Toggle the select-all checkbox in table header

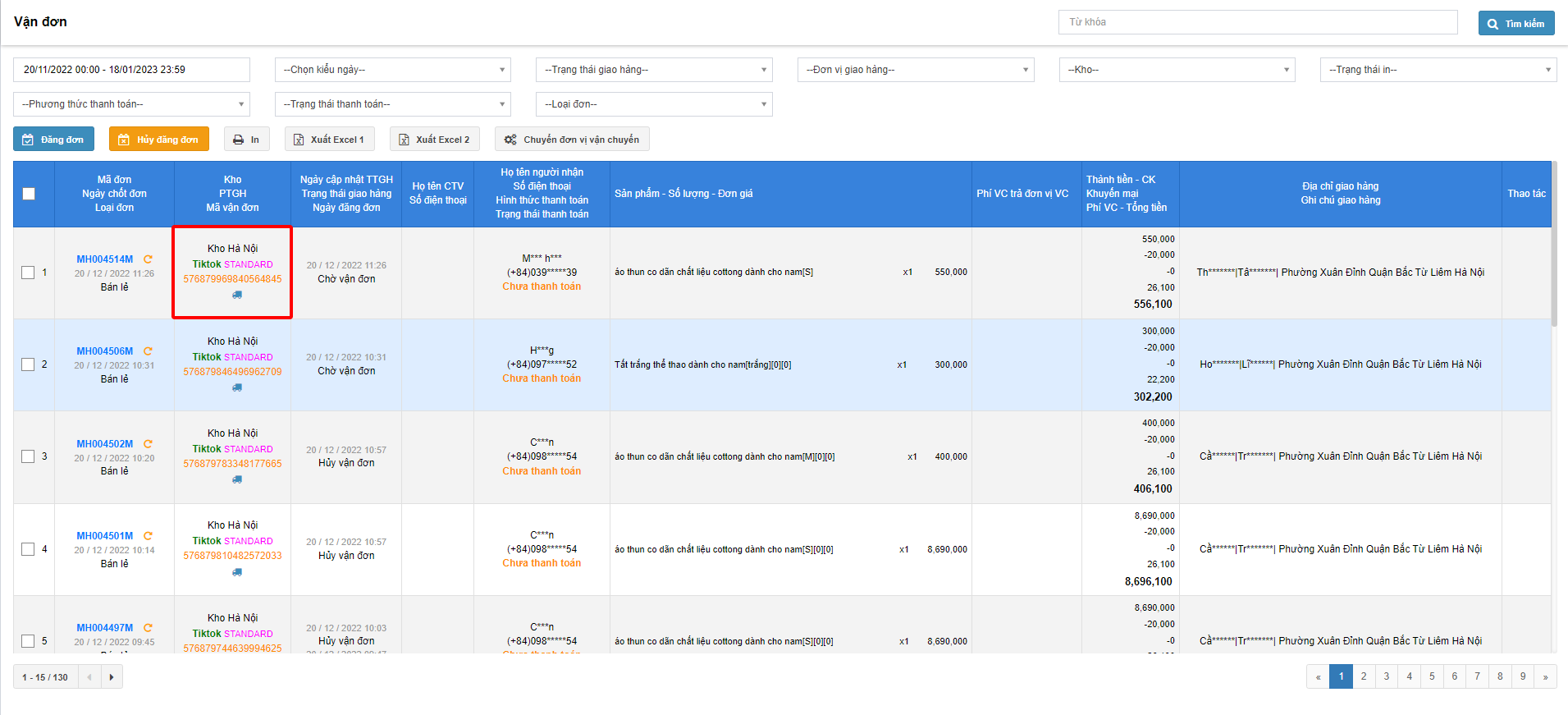pos(29,194)
